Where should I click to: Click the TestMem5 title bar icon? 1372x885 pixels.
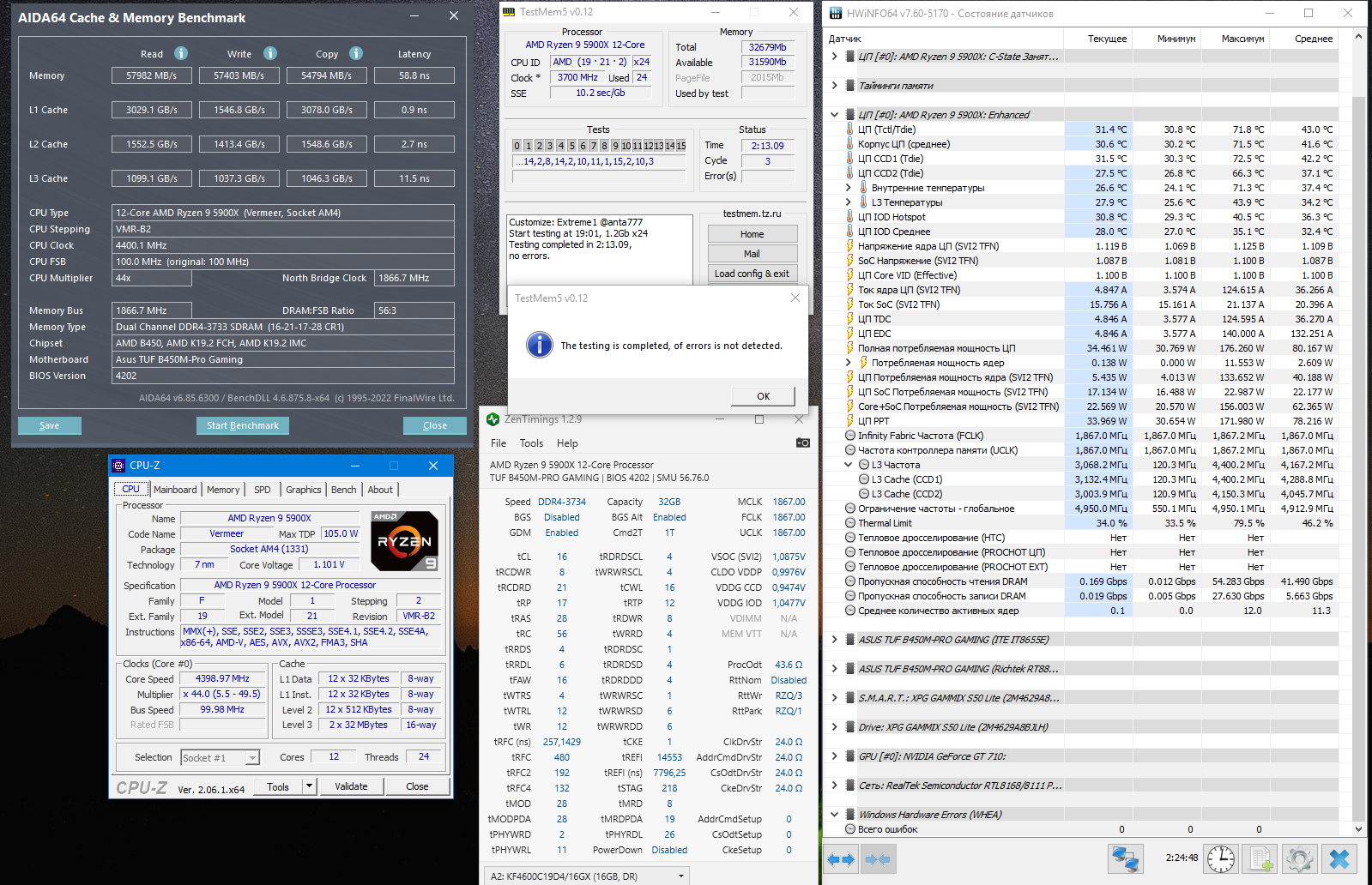(509, 12)
